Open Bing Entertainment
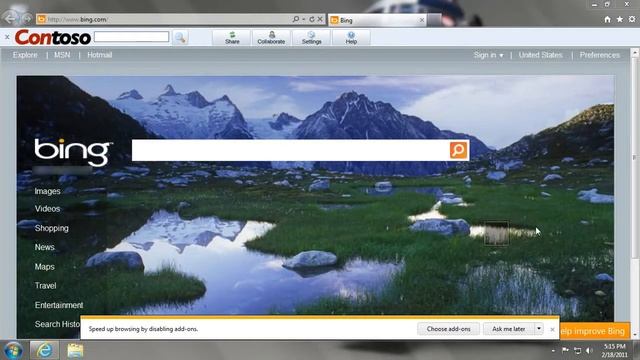Image resolution: width=640 pixels, height=360 pixels. coord(59,305)
